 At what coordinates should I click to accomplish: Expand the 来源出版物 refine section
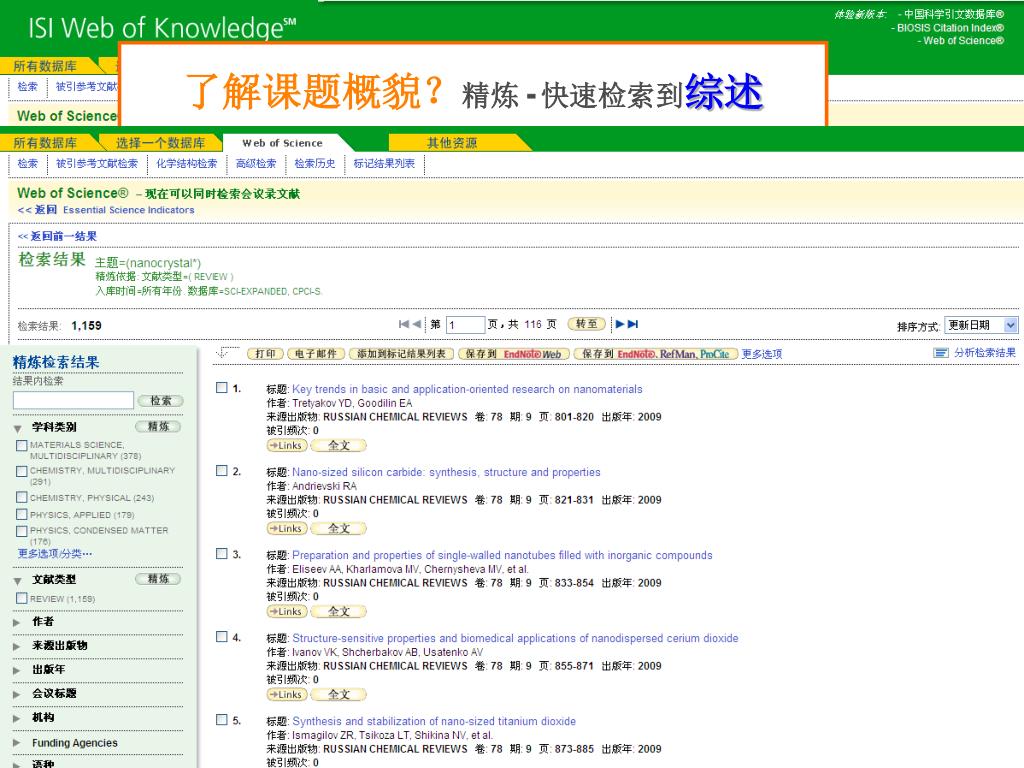(x=17, y=647)
